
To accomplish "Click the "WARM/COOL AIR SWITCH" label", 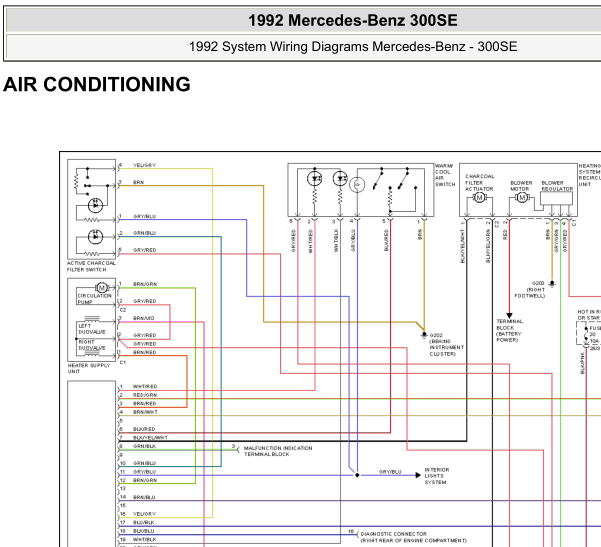I will pos(445,175).
